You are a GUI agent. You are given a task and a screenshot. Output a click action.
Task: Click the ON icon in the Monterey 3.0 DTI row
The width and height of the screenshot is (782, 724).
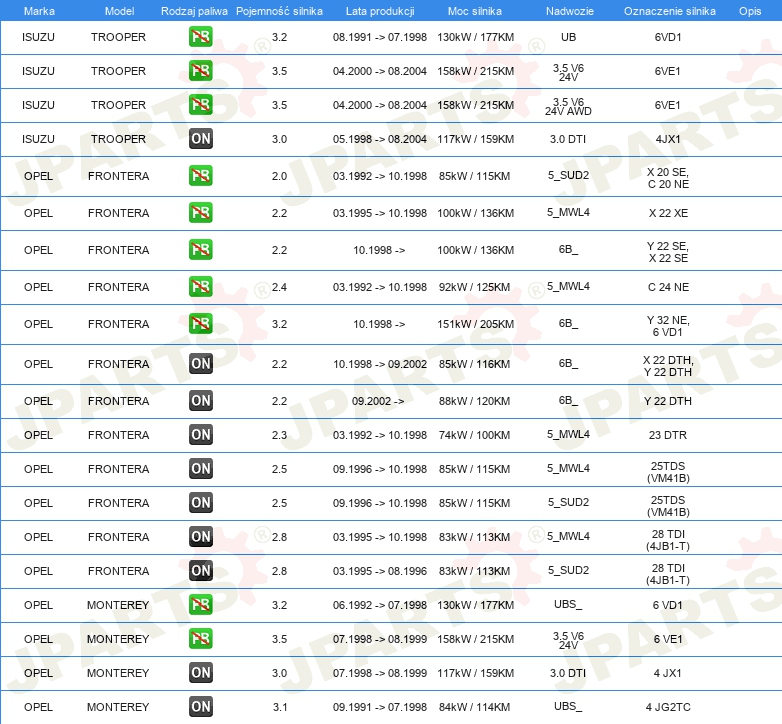point(201,672)
